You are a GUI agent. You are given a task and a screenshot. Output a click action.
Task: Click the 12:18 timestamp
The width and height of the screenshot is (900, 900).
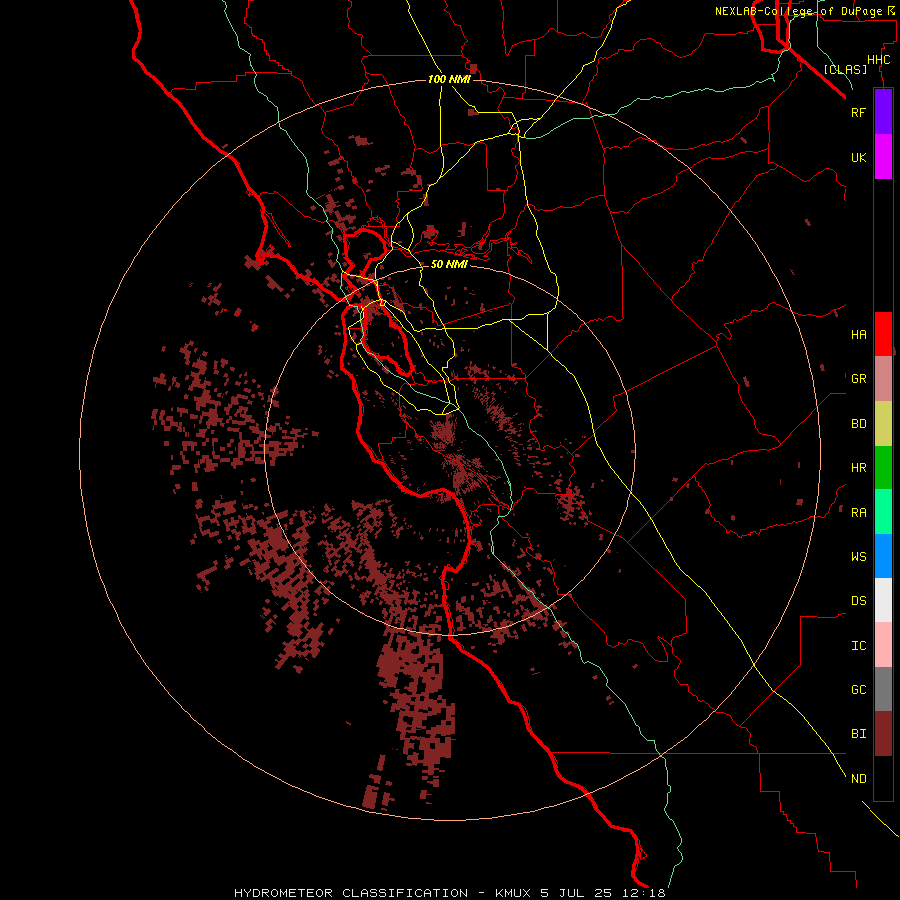click(644, 893)
